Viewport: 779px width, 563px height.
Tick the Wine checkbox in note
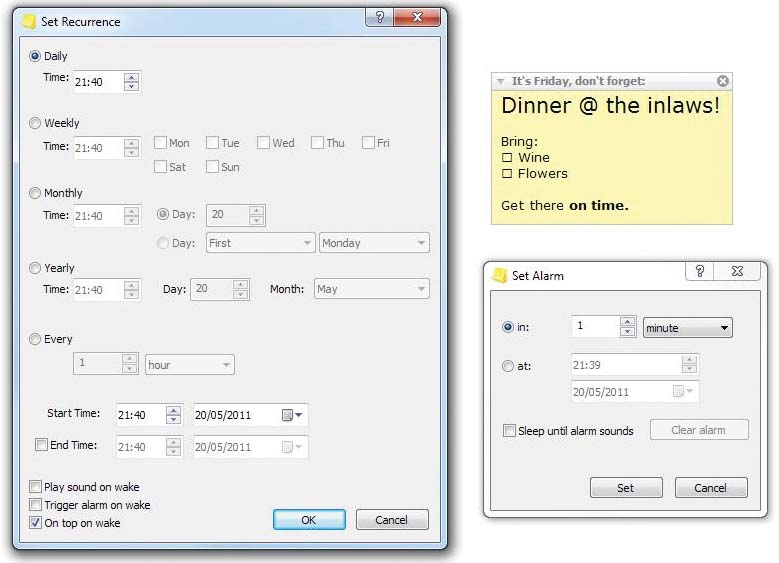[507, 158]
